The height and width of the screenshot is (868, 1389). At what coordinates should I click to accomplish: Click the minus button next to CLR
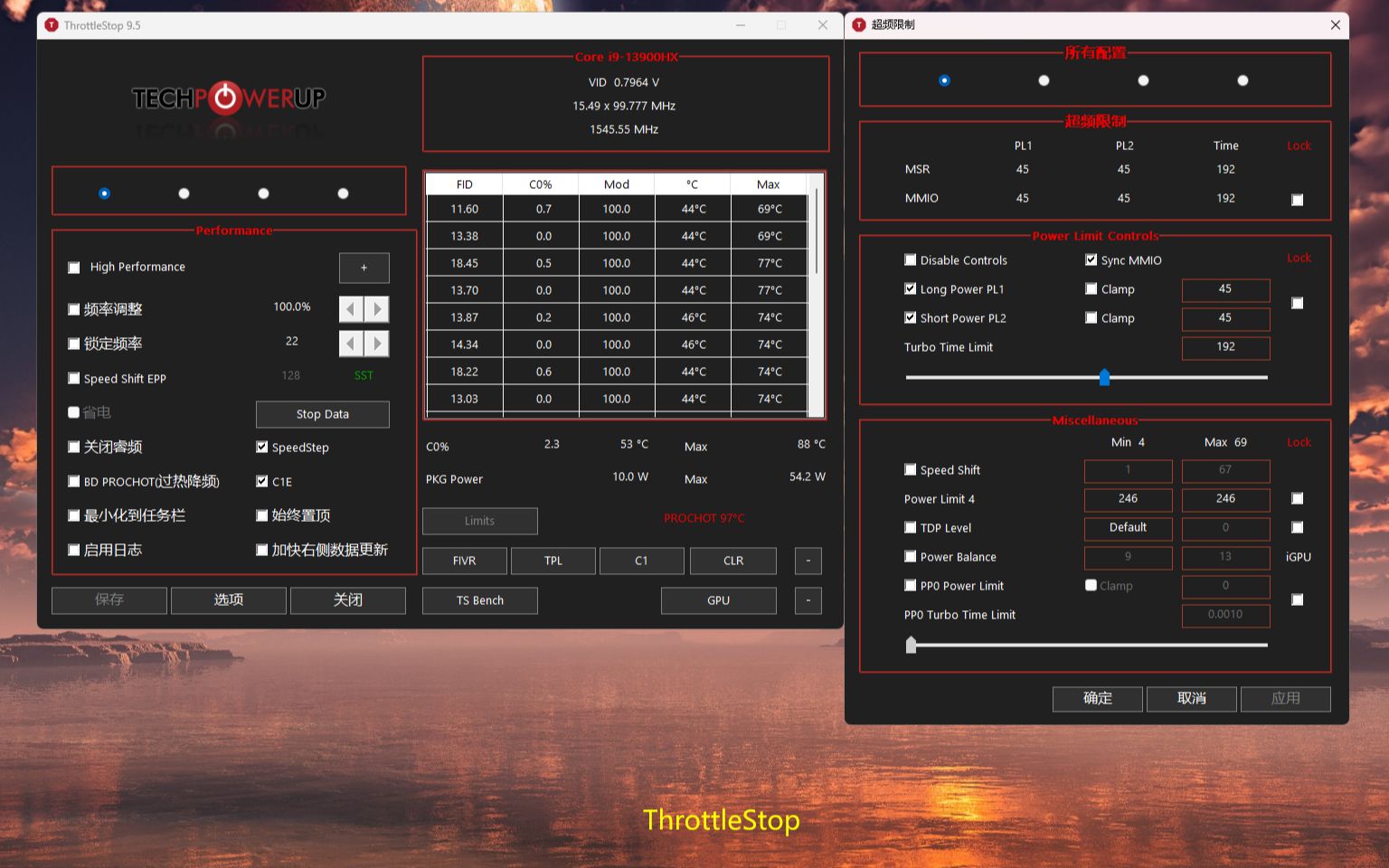point(808,561)
